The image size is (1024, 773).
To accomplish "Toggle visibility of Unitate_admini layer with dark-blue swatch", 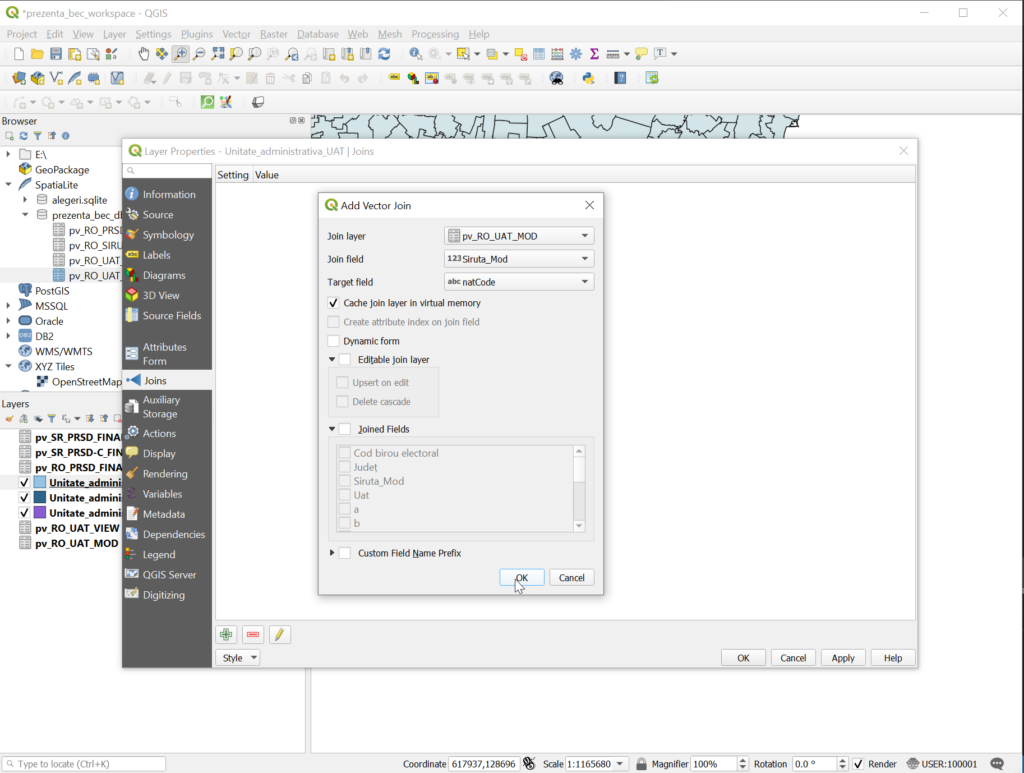I will click(24, 498).
